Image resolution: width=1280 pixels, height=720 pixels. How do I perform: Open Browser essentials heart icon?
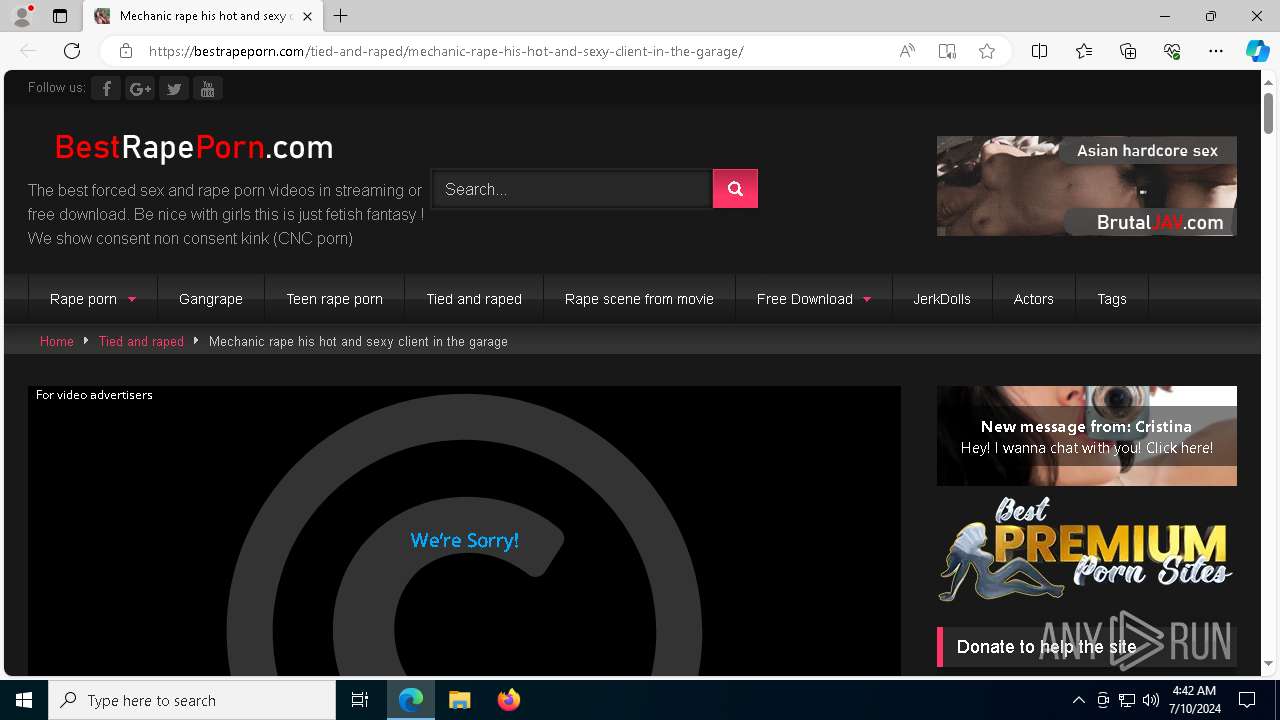point(1172,51)
